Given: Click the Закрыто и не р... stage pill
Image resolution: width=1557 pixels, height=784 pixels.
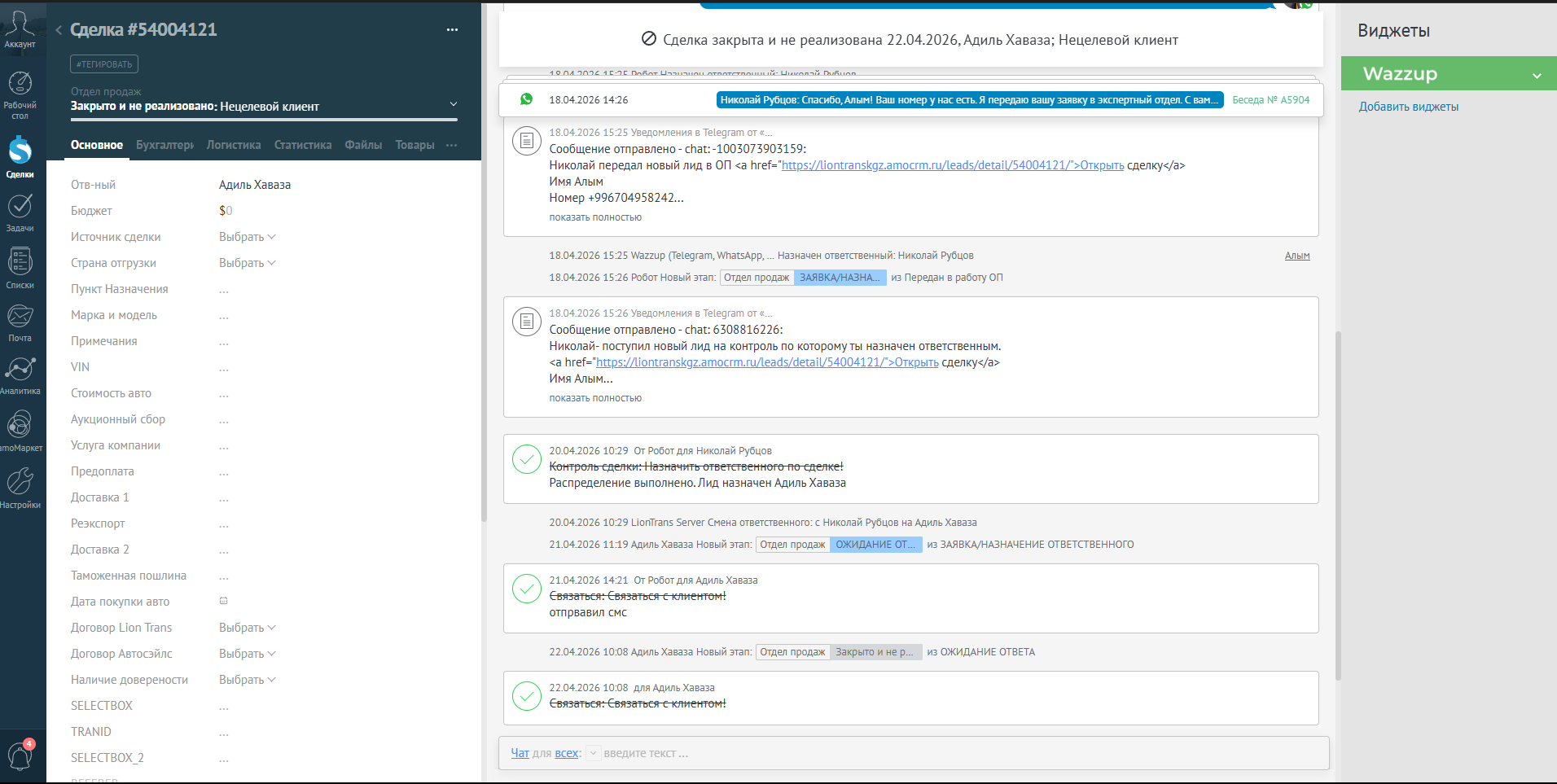Looking at the screenshot, I should tap(875, 652).
